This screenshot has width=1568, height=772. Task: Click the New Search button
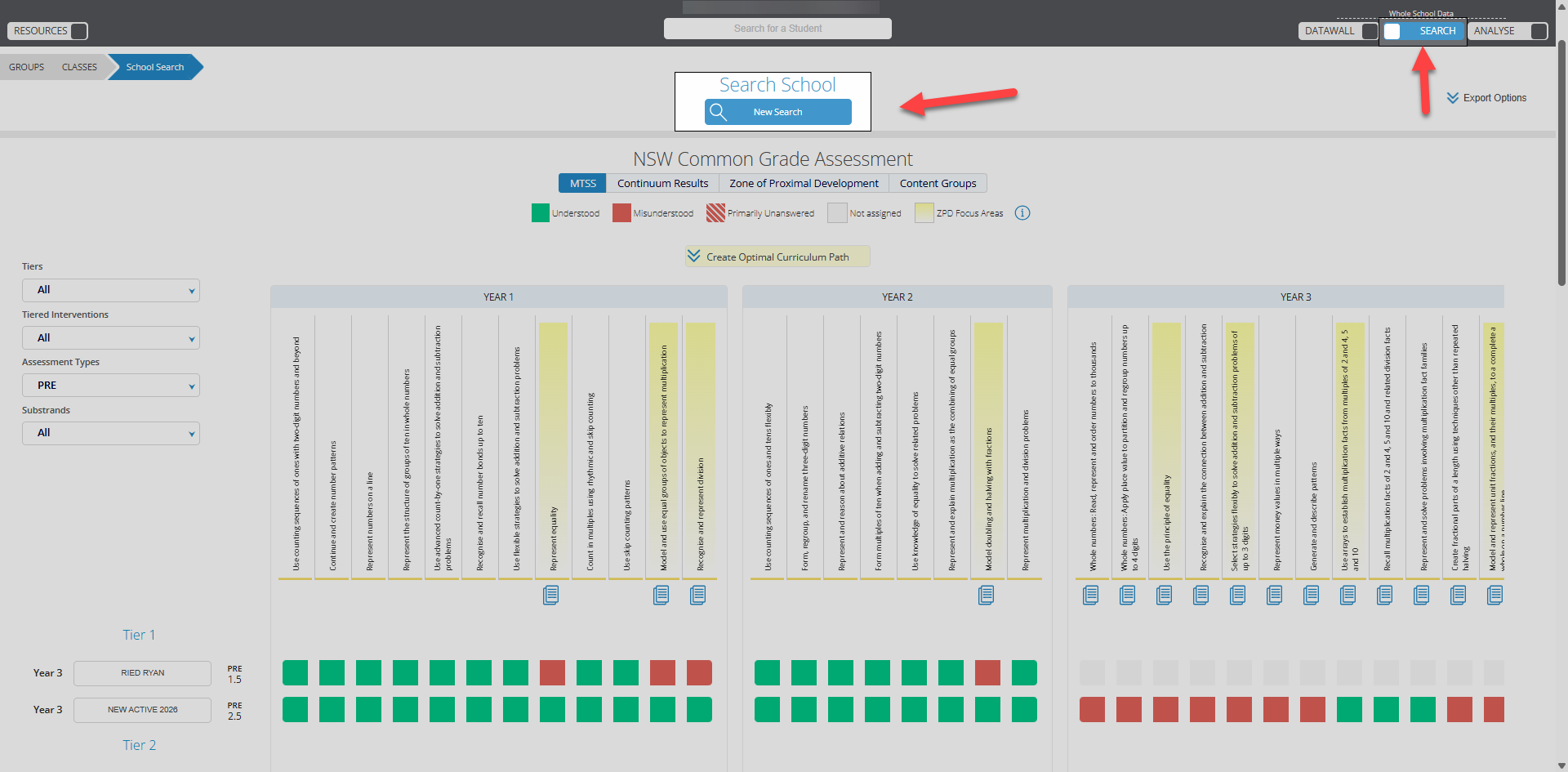click(777, 112)
